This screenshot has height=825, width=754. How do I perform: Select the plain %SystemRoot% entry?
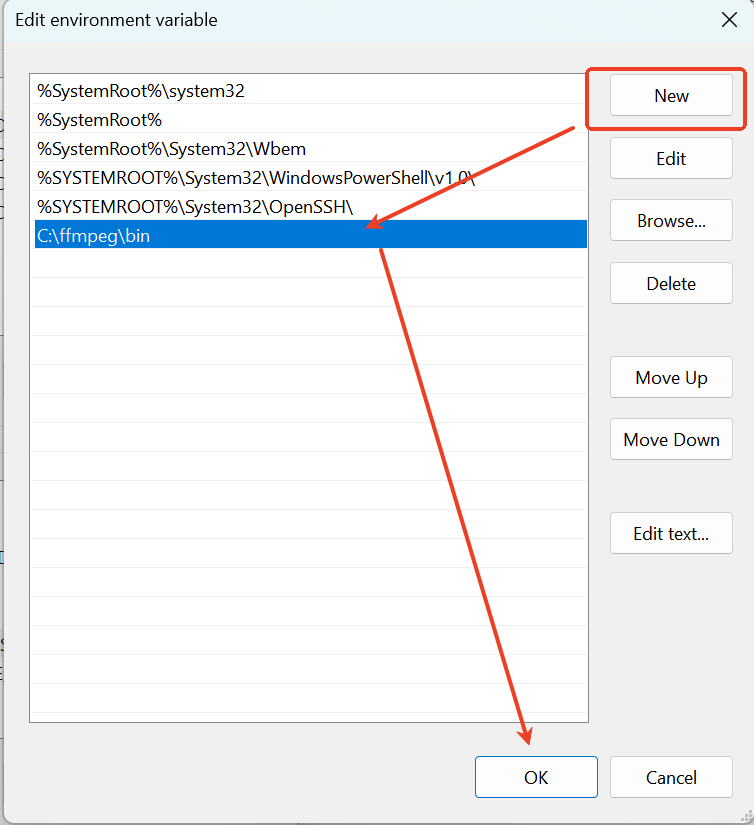310,119
